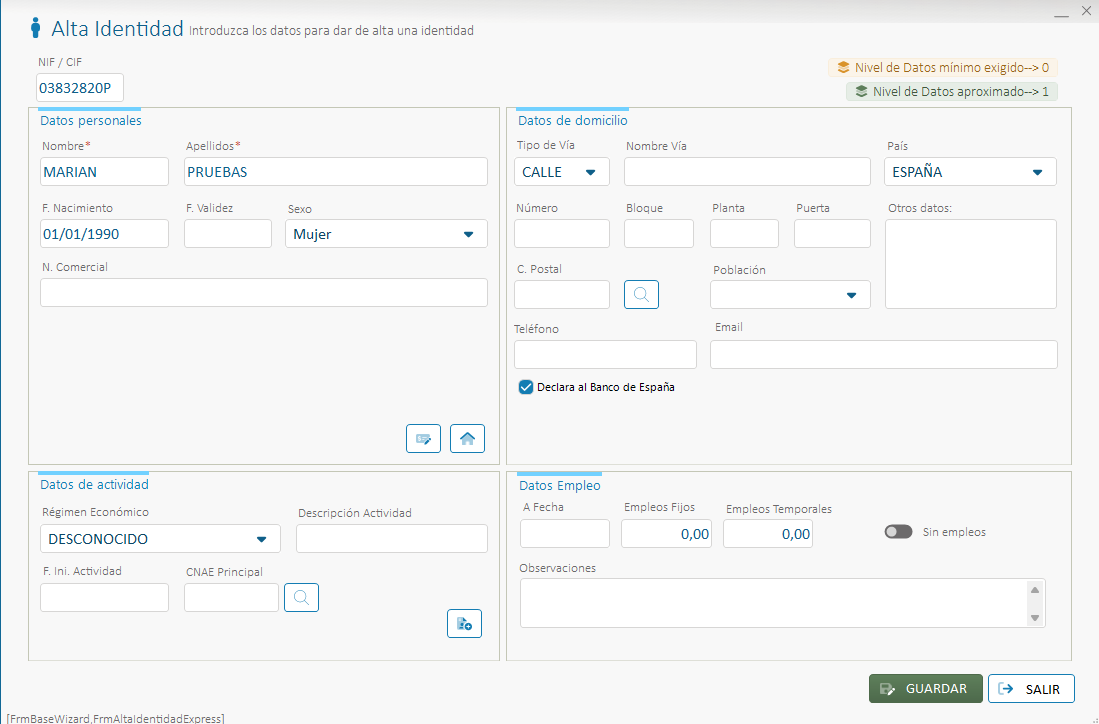Click the green layers icon for approximate data level
This screenshot has height=724, width=1099.
pos(861,92)
